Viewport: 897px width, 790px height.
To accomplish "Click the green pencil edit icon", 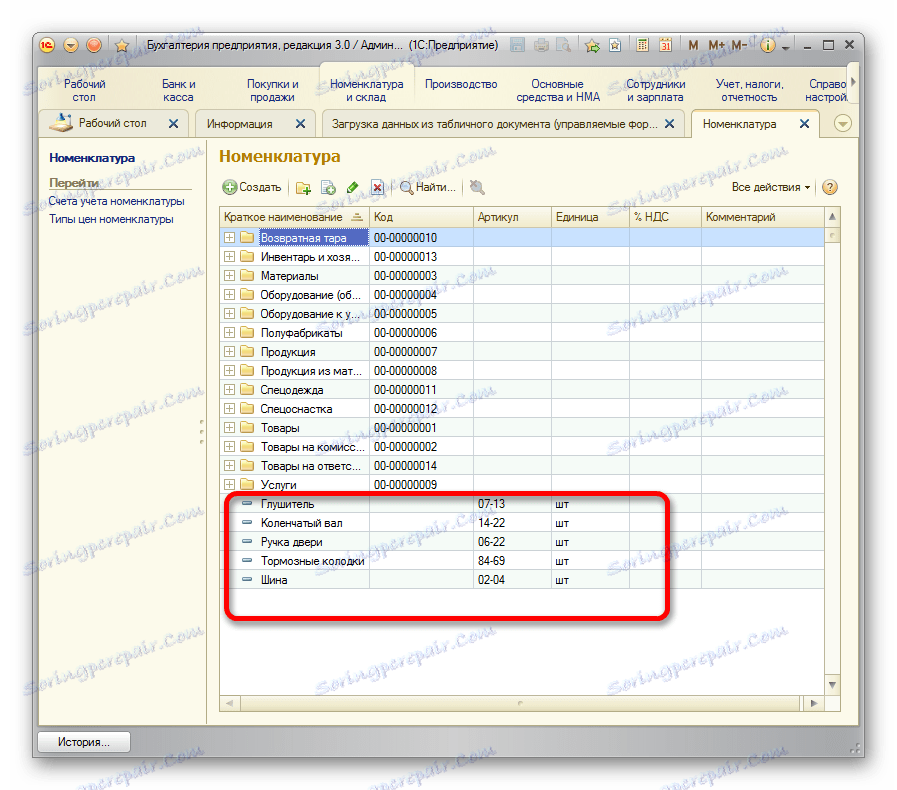I will pos(352,187).
